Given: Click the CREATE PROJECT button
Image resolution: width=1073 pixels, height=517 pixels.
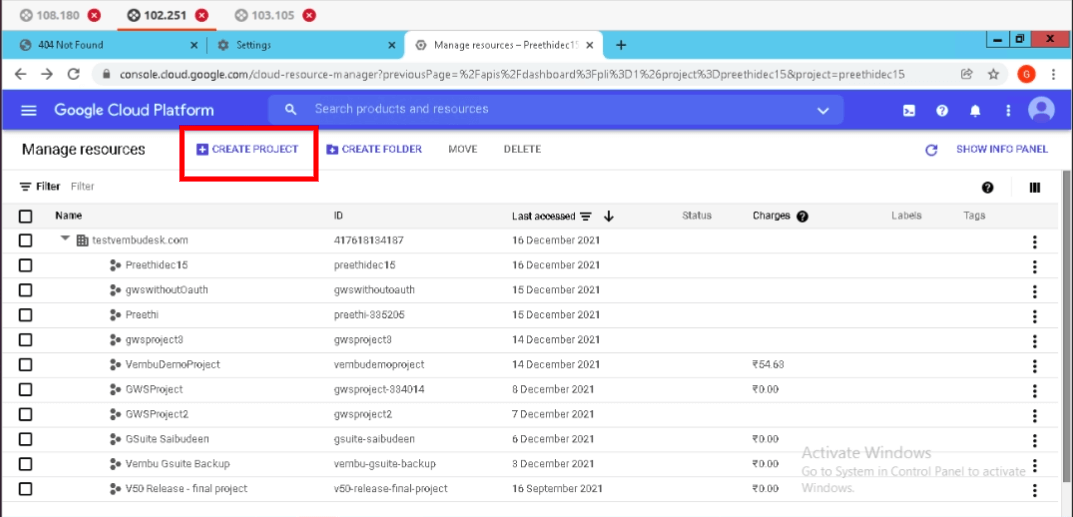Looking at the screenshot, I should (248, 149).
